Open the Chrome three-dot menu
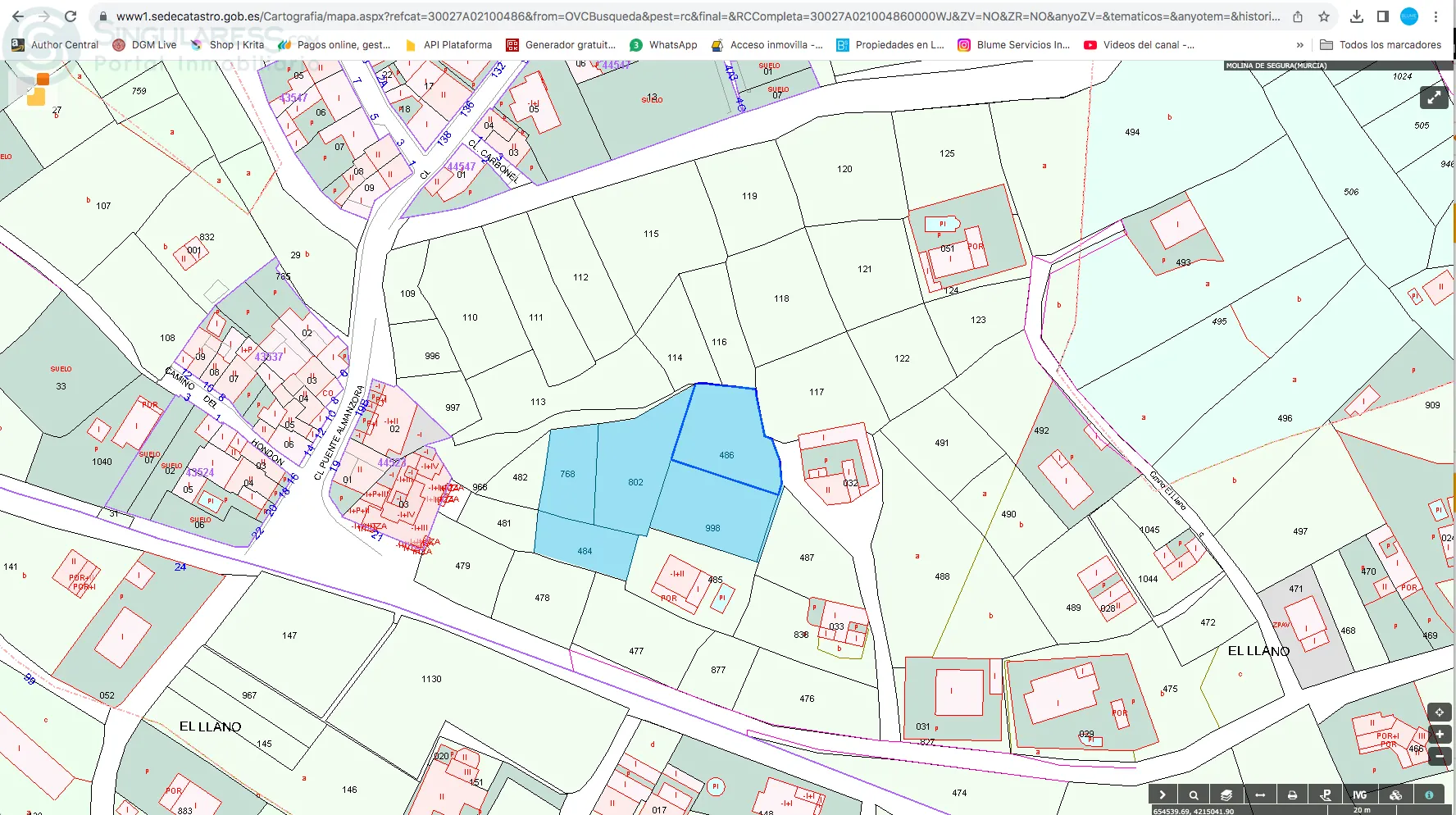This screenshot has height=815, width=1456. point(1436,16)
